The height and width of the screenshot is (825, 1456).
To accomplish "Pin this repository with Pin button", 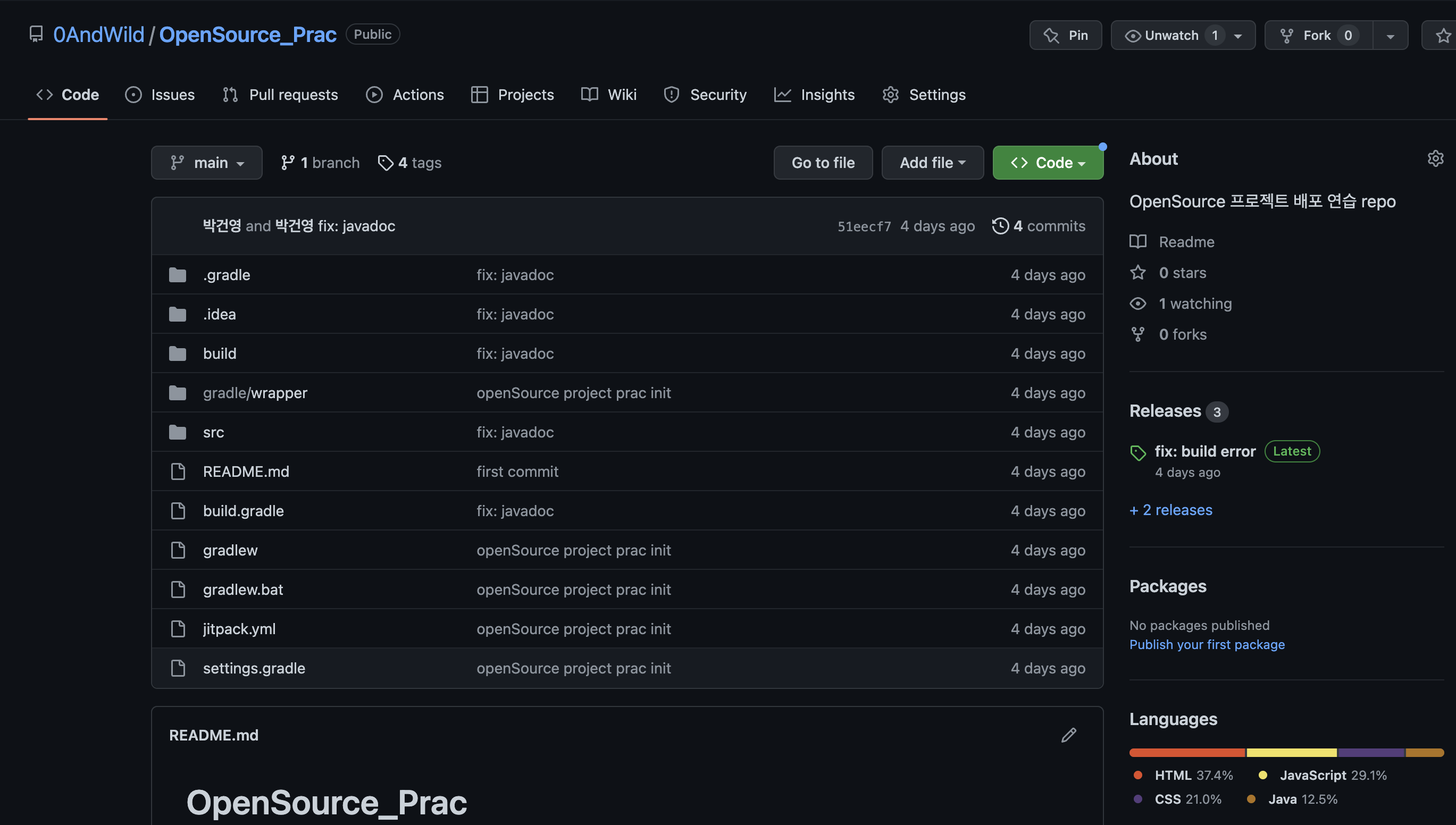I will tap(1066, 36).
